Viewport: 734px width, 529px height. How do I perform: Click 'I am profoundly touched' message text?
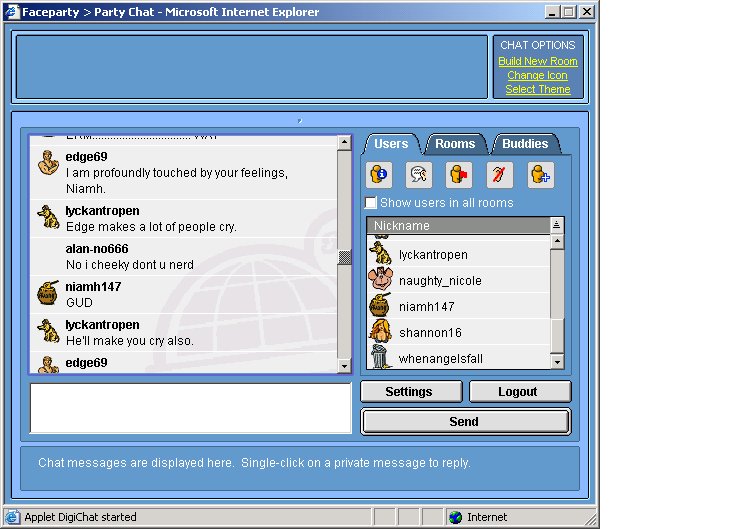[x=176, y=181]
